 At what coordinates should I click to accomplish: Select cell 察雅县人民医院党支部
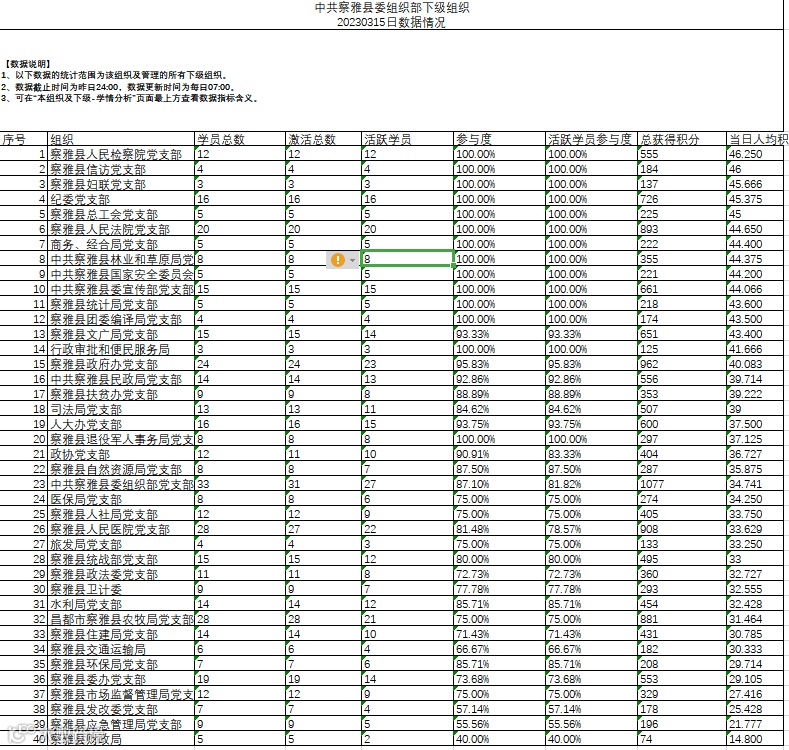click(x=121, y=529)
